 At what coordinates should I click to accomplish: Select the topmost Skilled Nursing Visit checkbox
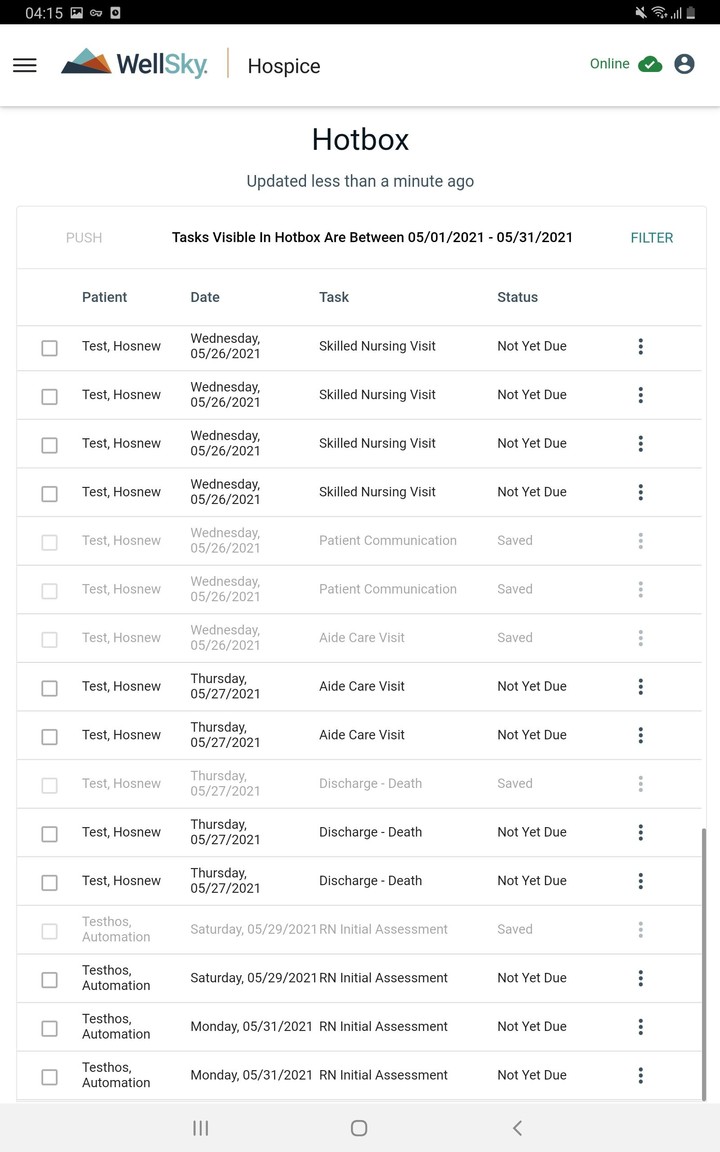49,348
